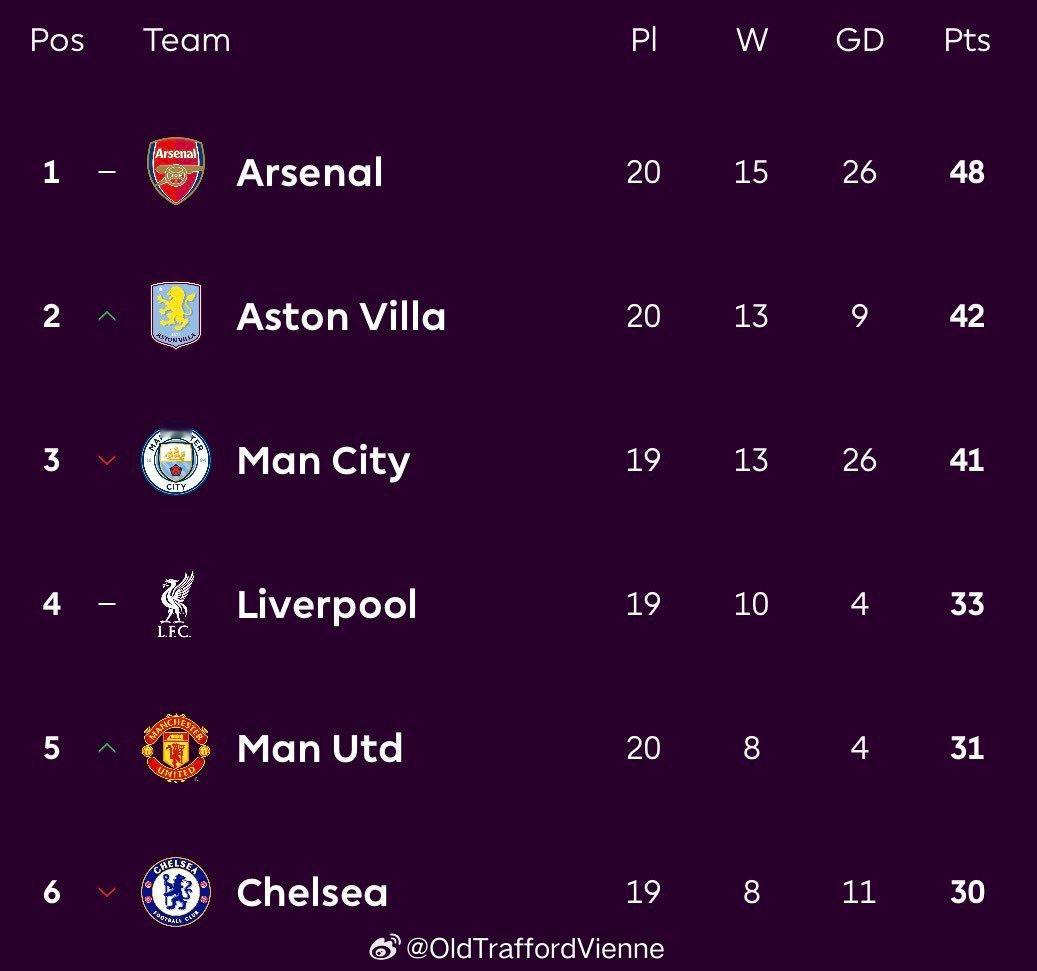
Task: Select the Liverpool liver bird crest
Action: coord(176,604)
